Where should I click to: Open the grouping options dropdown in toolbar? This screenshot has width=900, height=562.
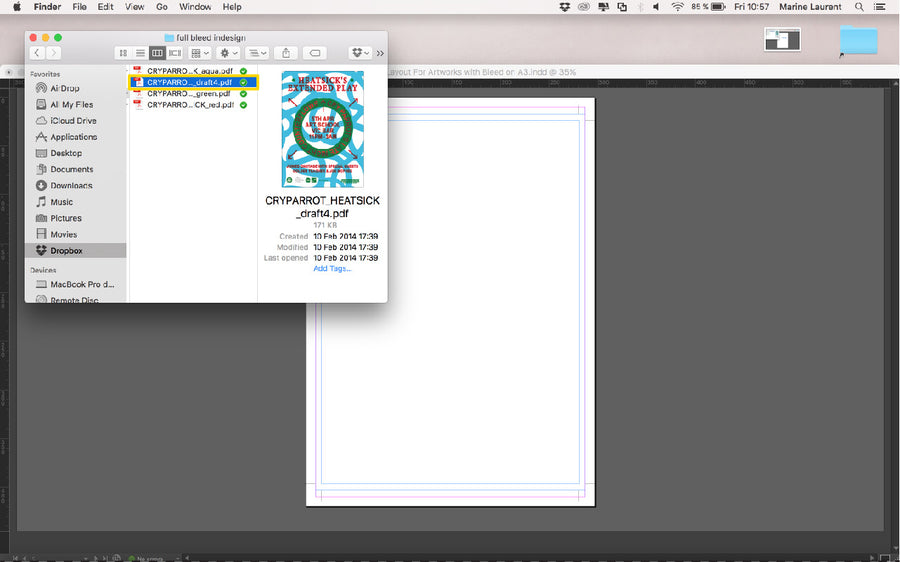tap(257, 53)
